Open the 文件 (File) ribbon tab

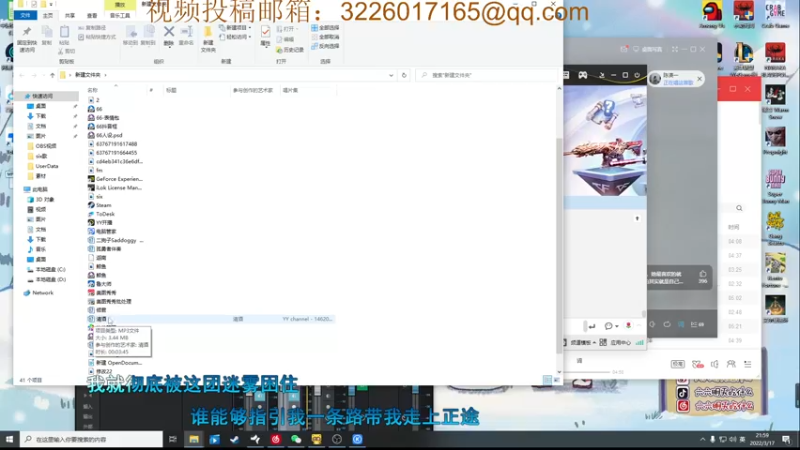pos(25,15)
